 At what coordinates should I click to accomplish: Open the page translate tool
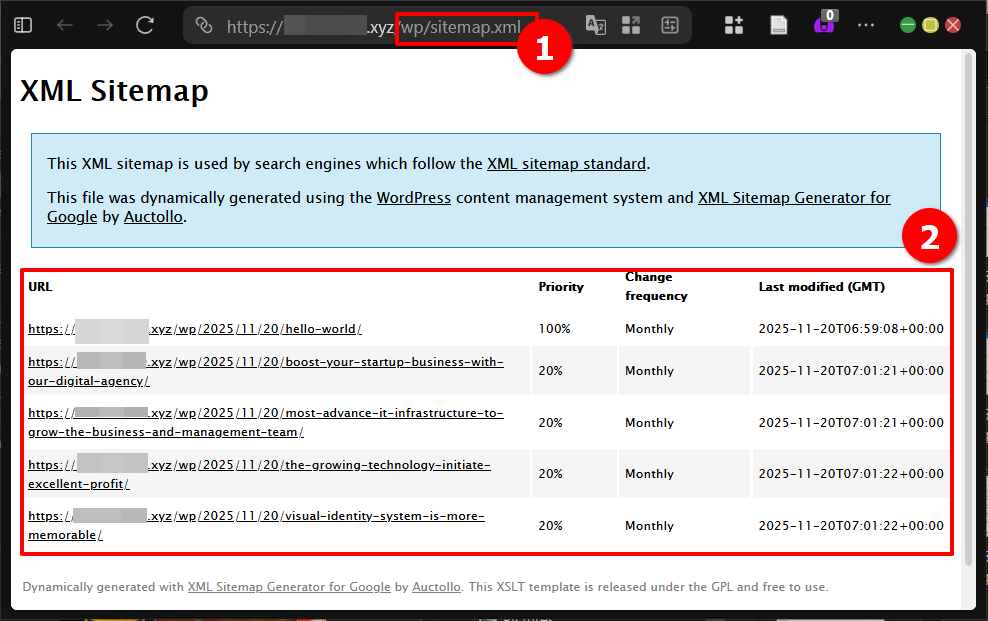pyautogui.click(x=596, y=24)
